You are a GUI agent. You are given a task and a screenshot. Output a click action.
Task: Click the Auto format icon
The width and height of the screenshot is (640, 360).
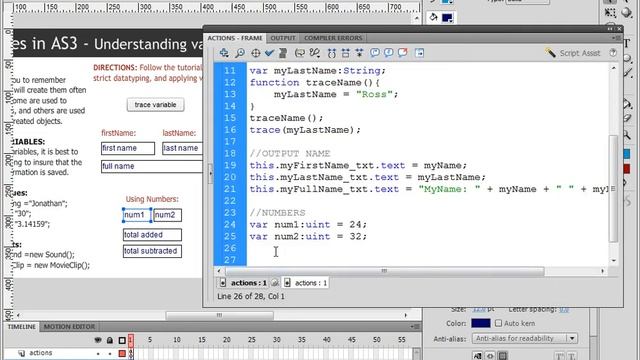pos(282,53)
